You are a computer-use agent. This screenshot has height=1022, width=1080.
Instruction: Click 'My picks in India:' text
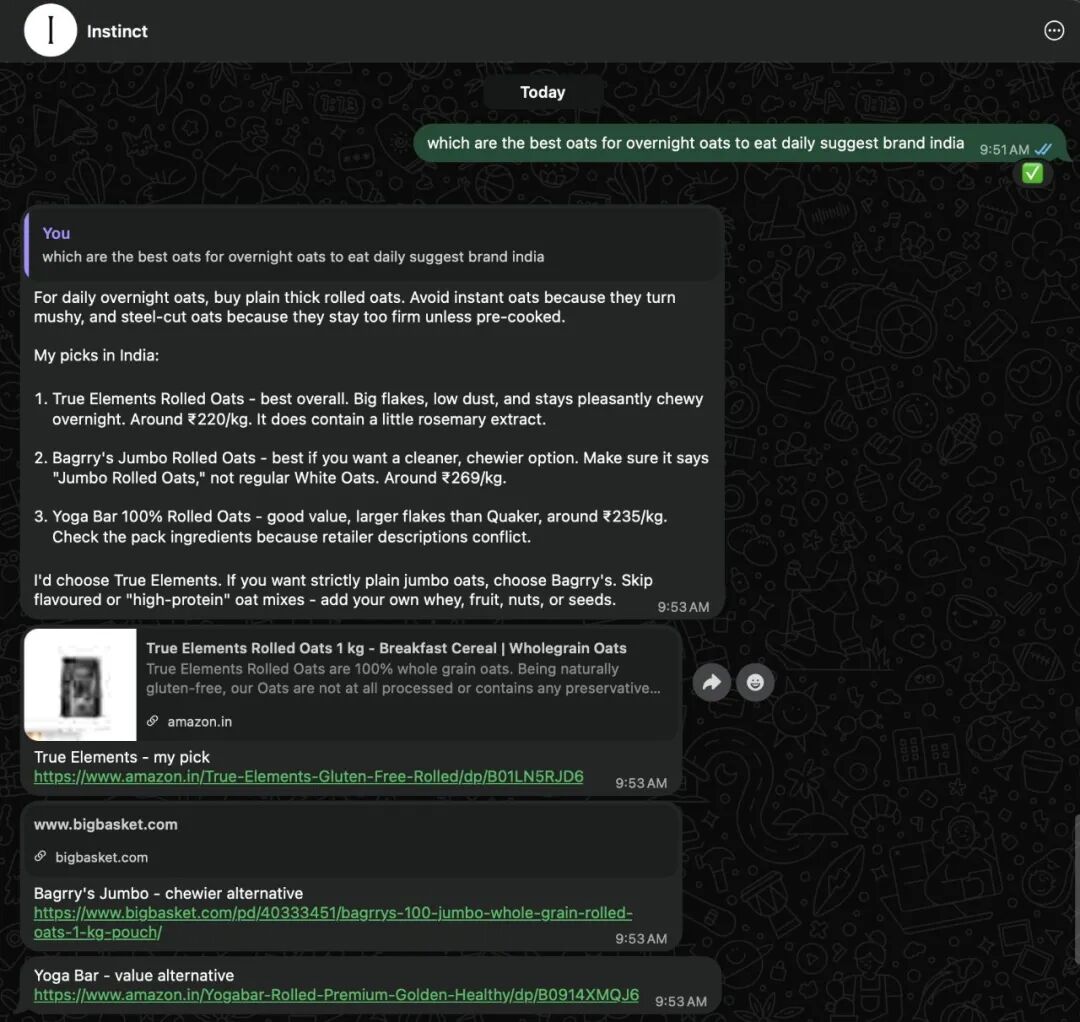(x=96, y=355)
